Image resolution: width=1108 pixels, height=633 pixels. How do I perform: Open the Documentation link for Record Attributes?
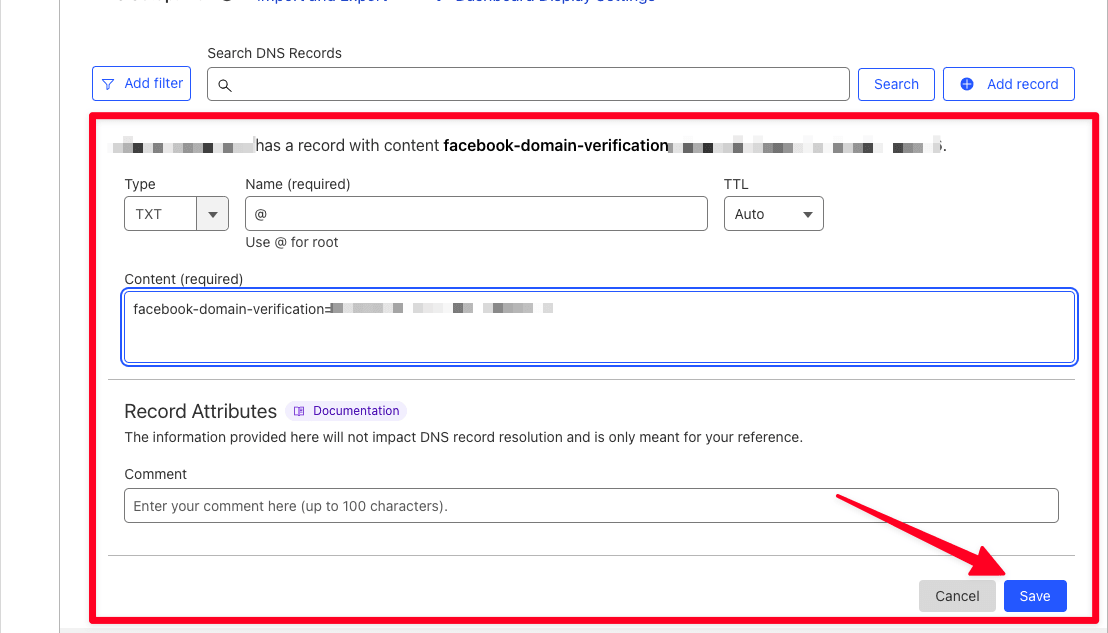click(x=346, y=411)
